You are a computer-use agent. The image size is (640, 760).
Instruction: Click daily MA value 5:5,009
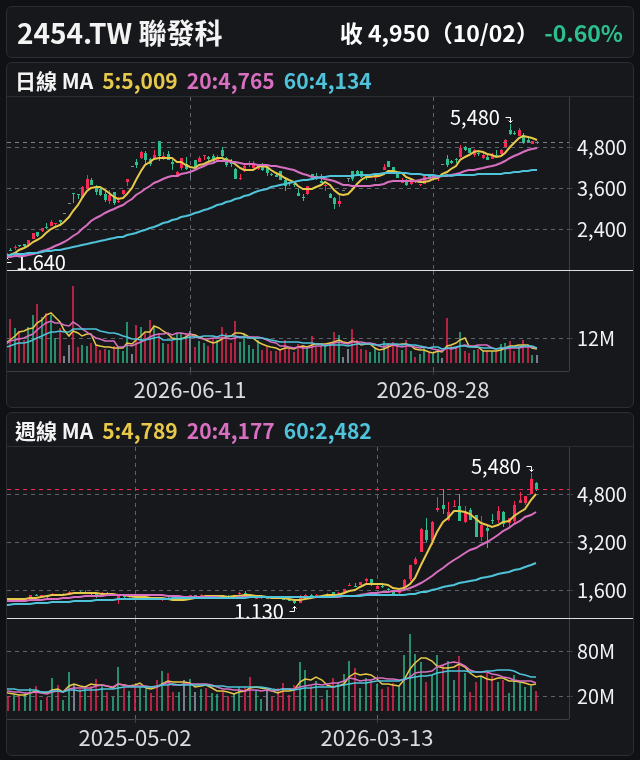pos(140,81)
